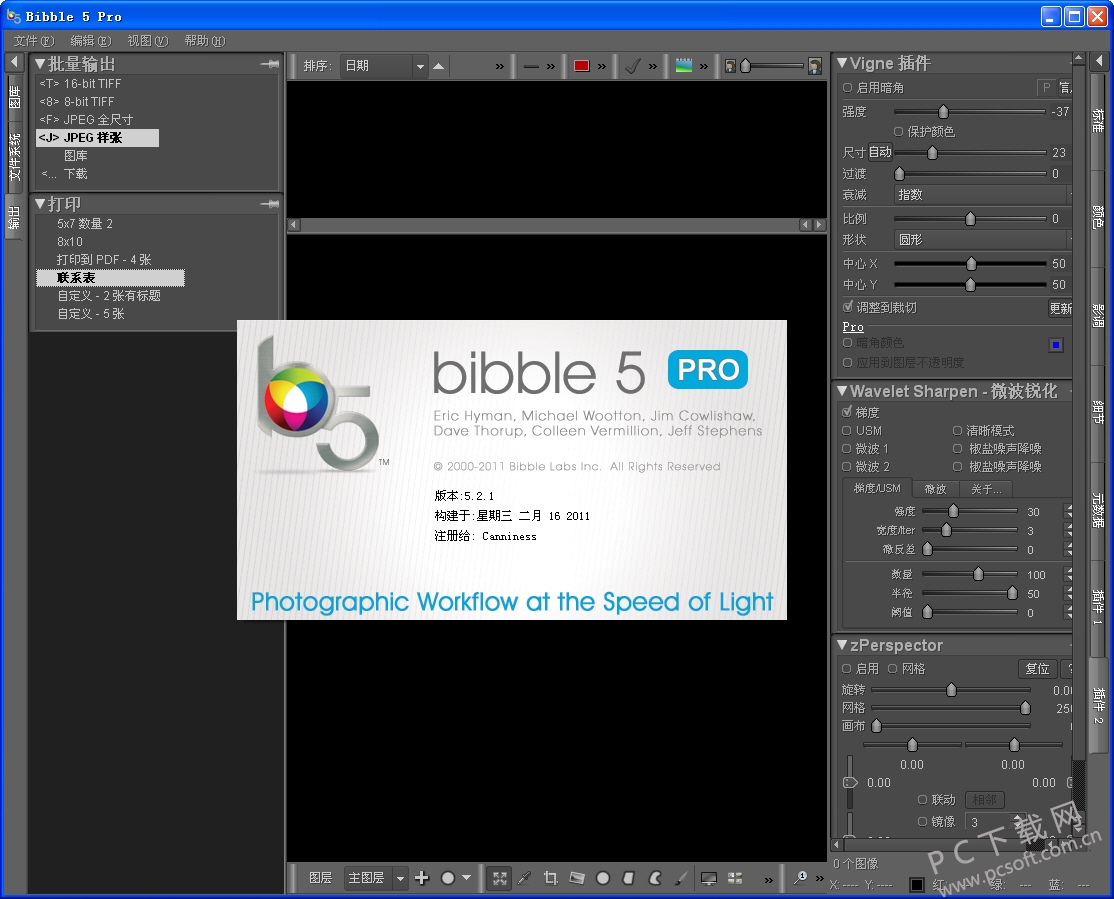Select the fit-to-window zoom tool
This screenshot has width=1114, height=899.
(500, 878)
